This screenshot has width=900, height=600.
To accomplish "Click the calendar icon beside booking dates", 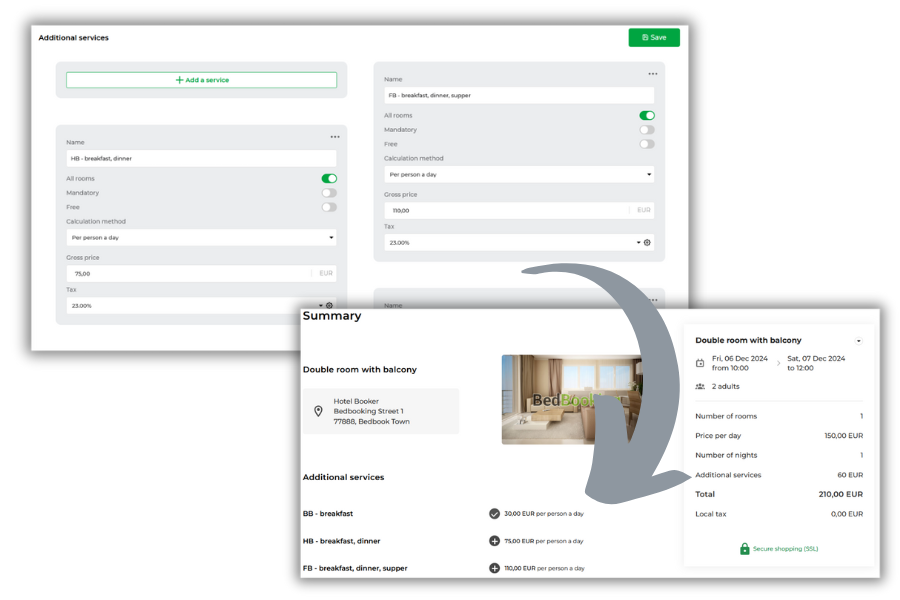I will 700,363.
